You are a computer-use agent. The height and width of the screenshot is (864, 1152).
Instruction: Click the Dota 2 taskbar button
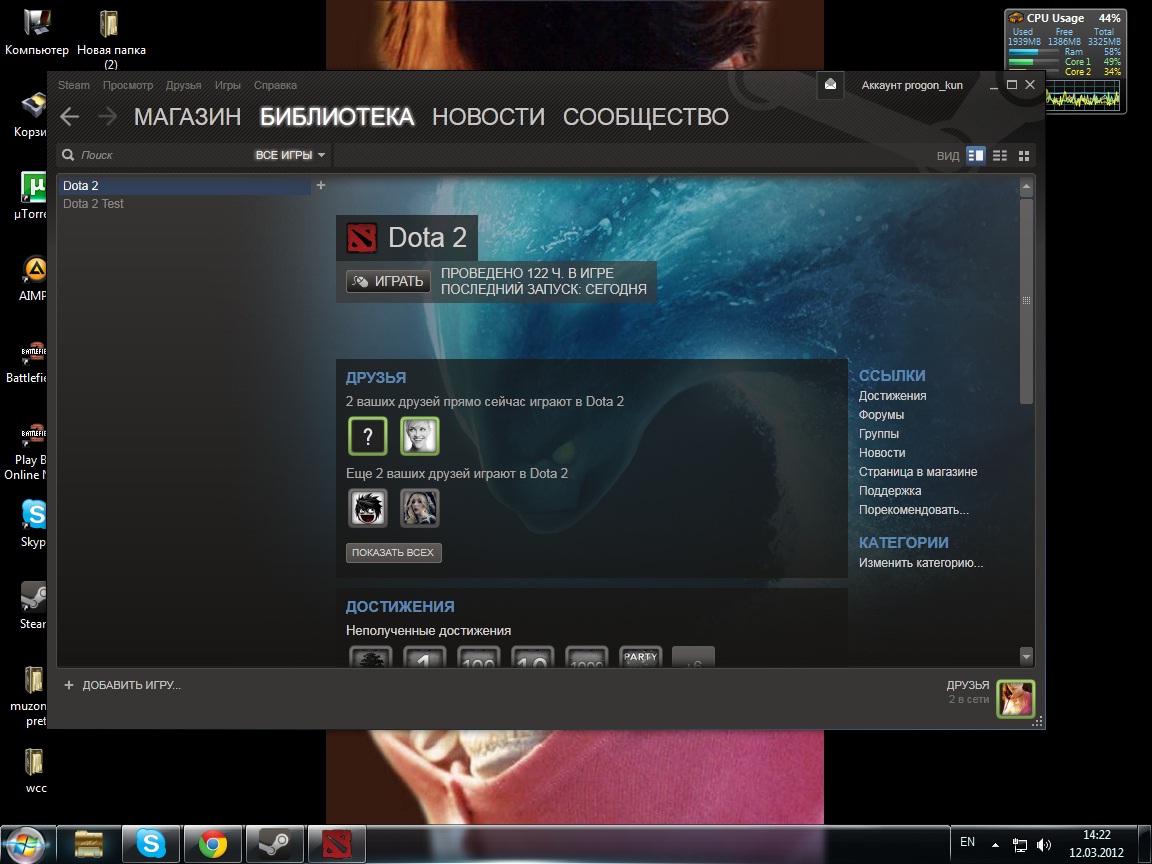[x=336, y=844]
